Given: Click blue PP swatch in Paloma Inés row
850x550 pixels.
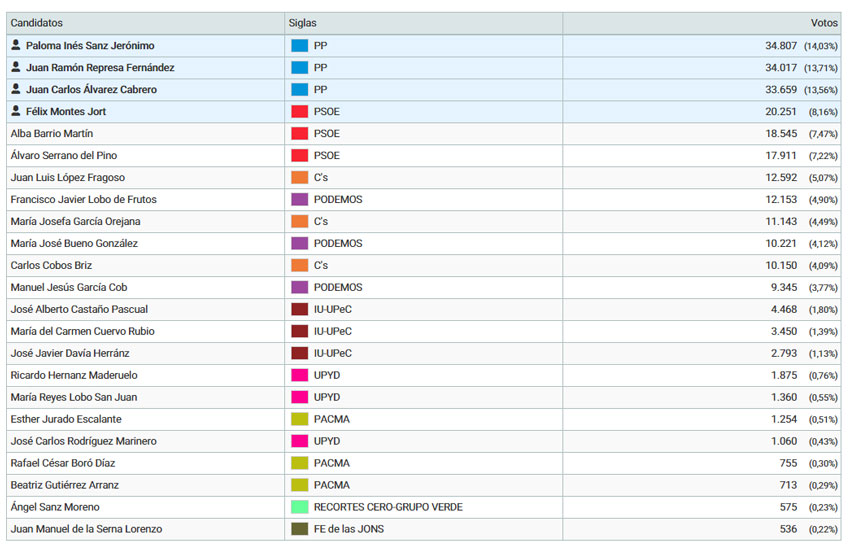Looking at the screenshot, I should tap(299, 46).
